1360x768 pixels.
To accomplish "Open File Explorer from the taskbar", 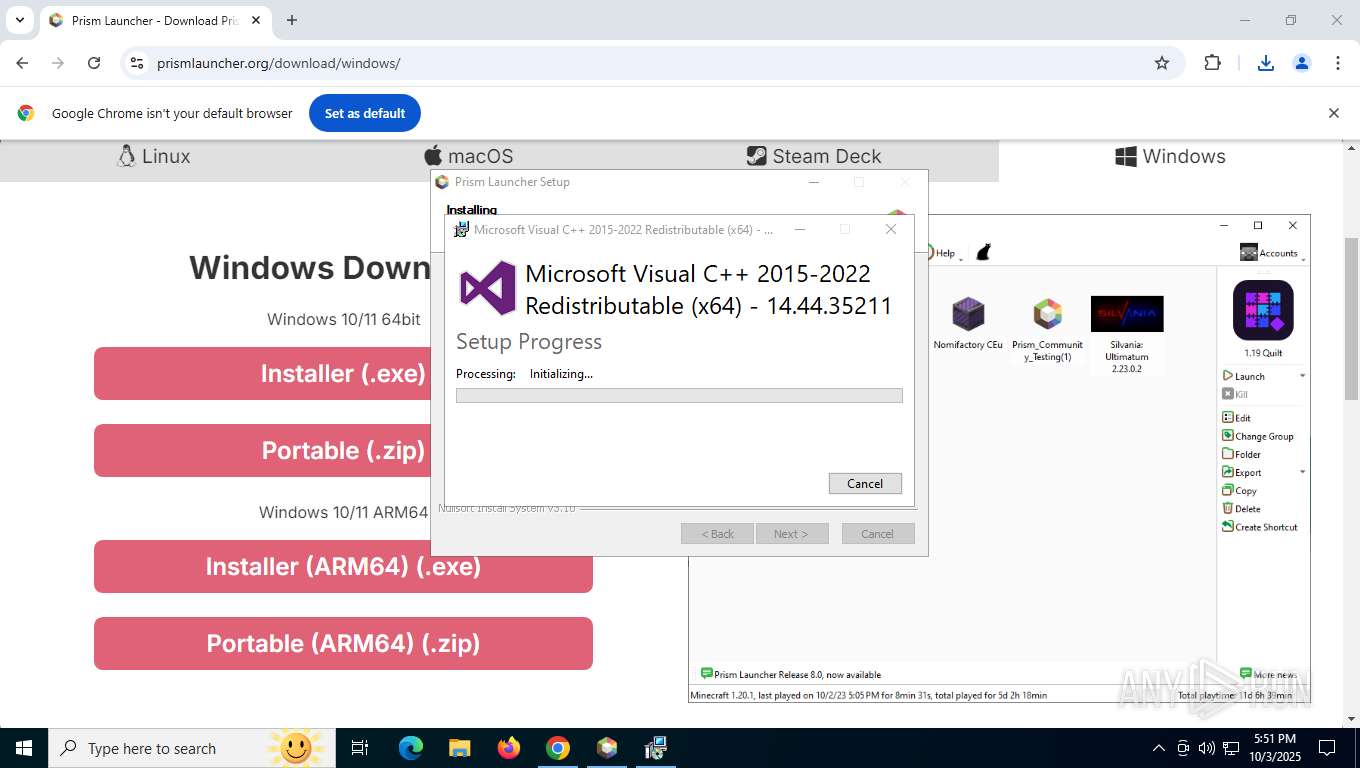I will 459,748.
